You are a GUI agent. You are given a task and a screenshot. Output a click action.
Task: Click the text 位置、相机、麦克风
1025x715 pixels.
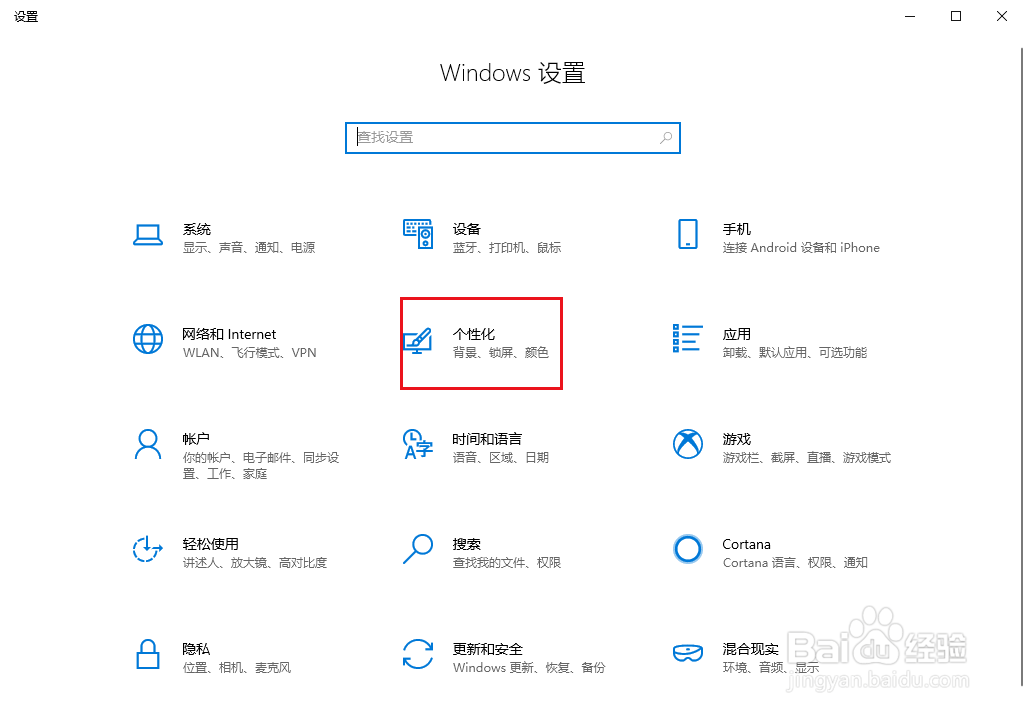pos(237,668)
